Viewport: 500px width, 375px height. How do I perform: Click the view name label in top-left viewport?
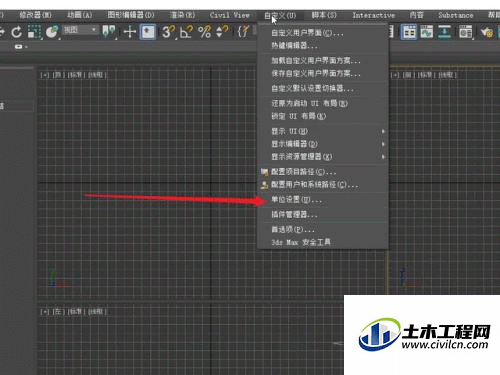[x=59, y=75]
